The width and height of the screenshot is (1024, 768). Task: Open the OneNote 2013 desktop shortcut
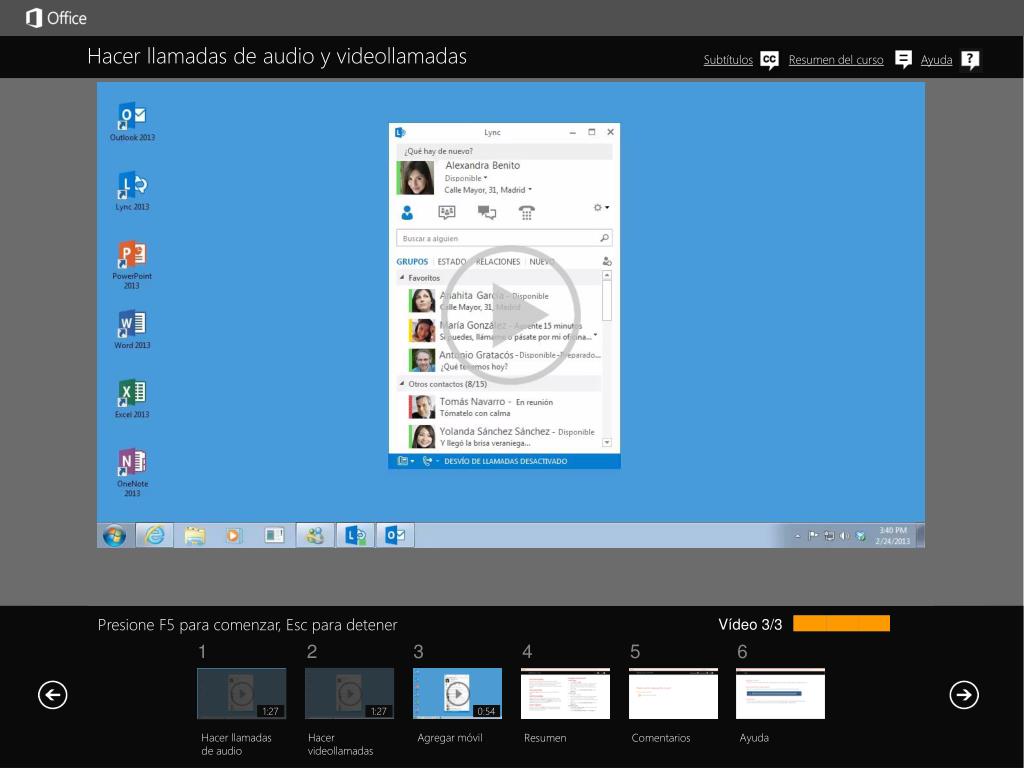[133, 472]
